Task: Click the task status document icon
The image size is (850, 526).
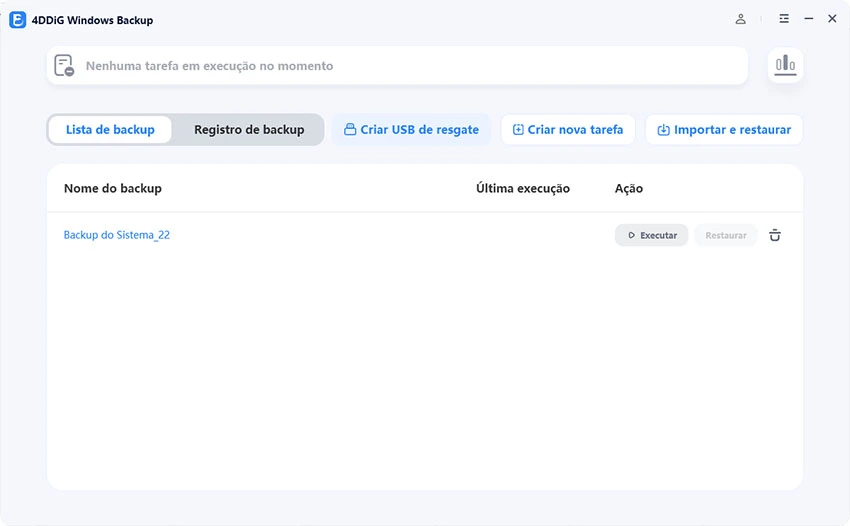Action: coord(64,66)
